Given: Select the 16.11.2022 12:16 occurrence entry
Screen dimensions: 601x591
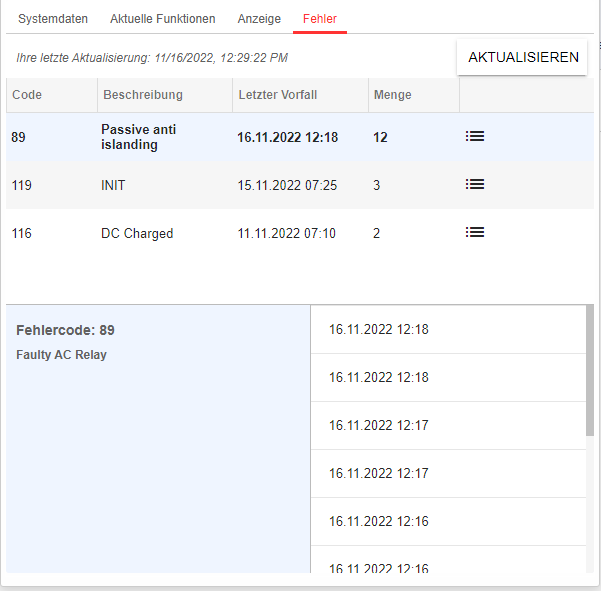Looking at the screenshot, I should point(448,522).
